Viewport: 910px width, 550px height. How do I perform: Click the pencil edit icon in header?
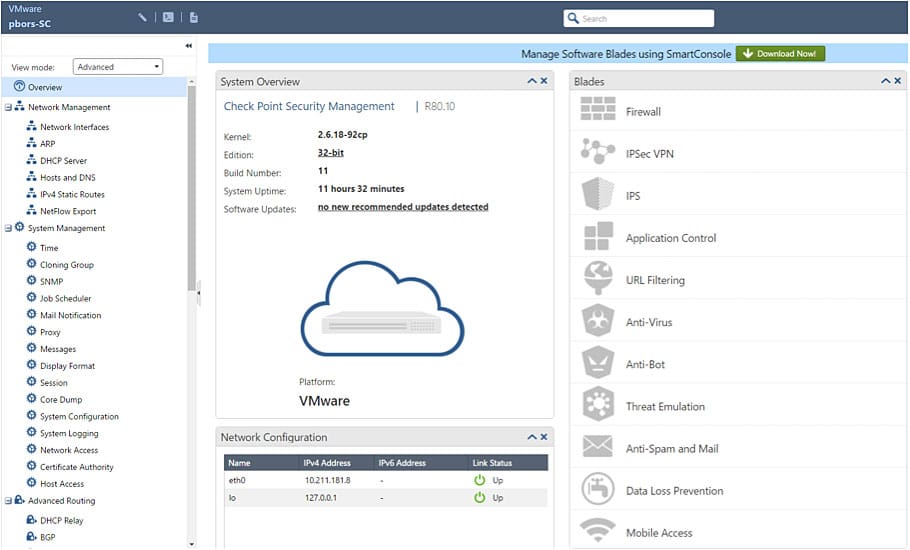point(142,17)
